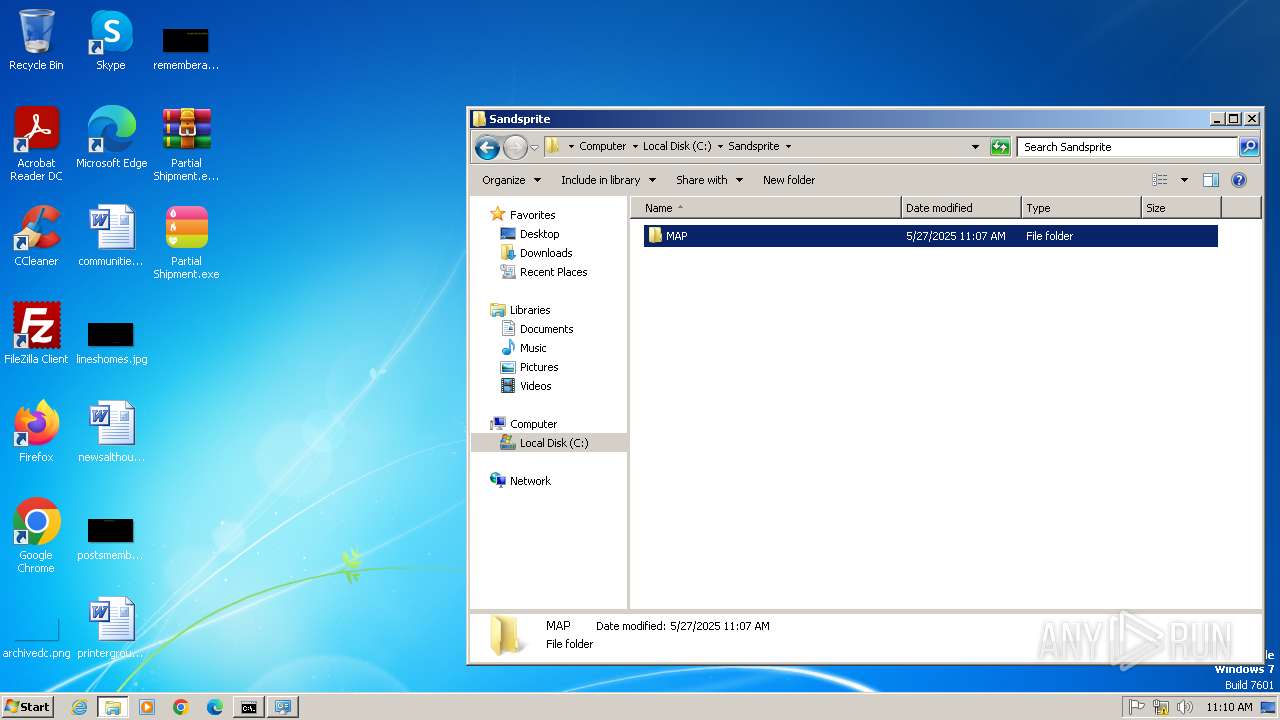The image size is (1280, 720).
Task: Select the FileZilla Client desktop icon
Action: click(x=36, y=334)
